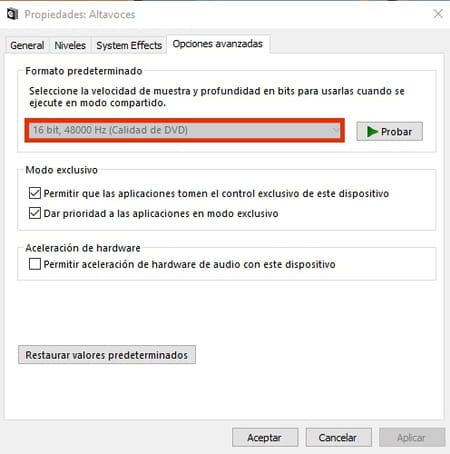
Task: Select the Opciones avanzadas tab
Action: click(218, 44)
